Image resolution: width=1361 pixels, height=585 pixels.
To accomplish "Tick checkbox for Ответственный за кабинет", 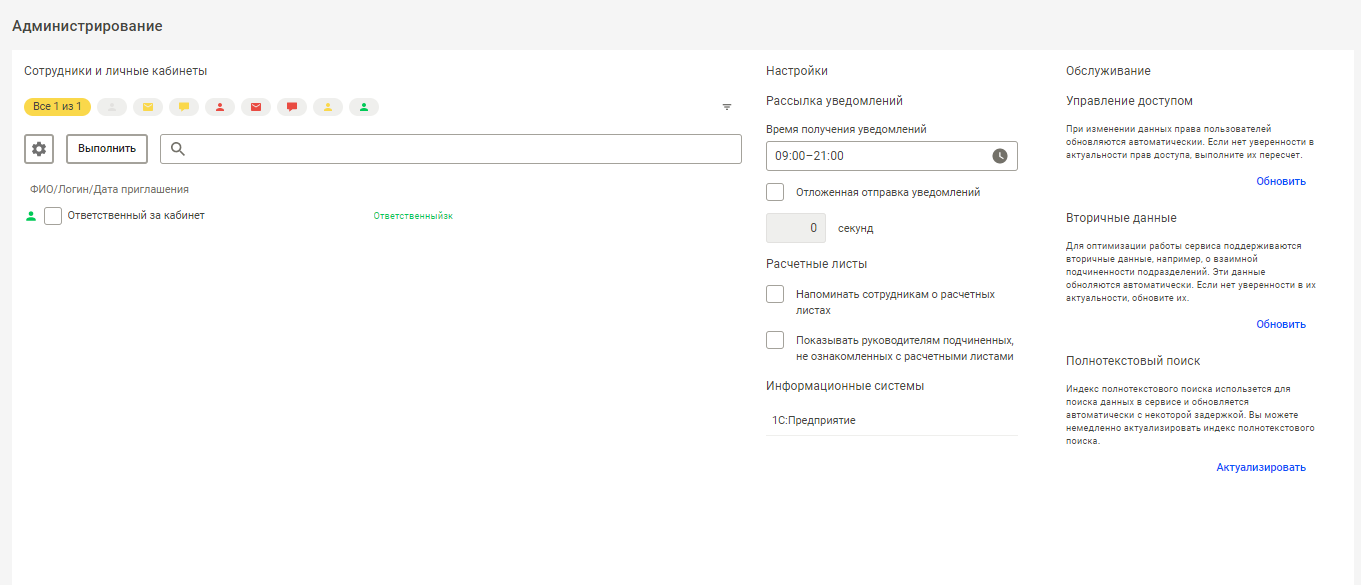I will 53,216.
